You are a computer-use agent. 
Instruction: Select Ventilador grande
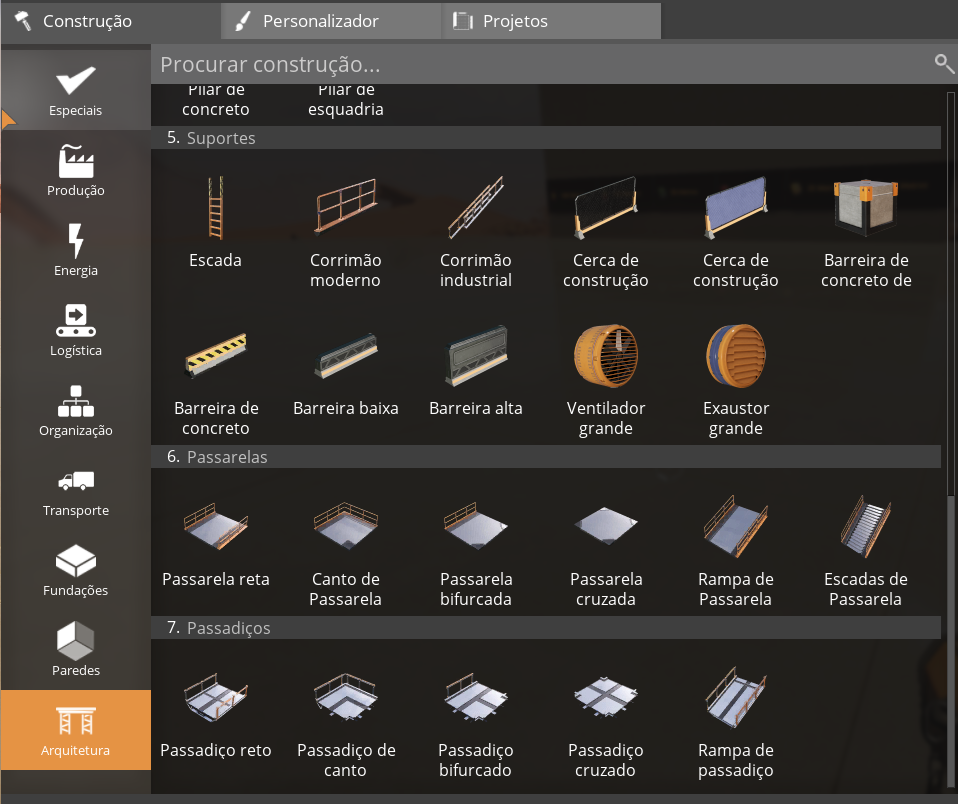(x=606, y=380)
